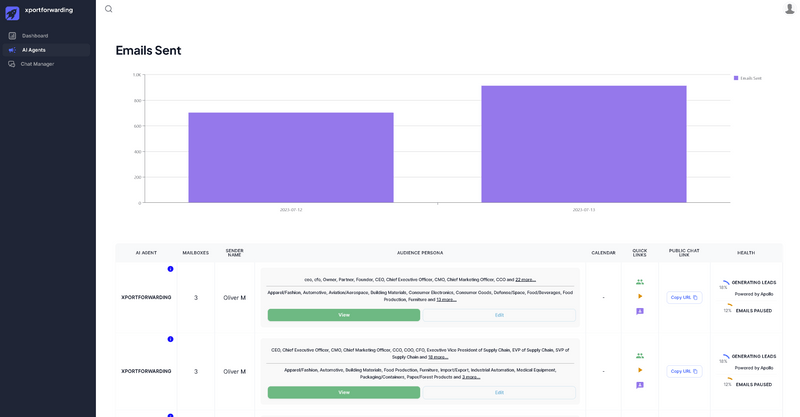Toggle the Emails Sent legend swatch
Image resolution: width=800 pixels, height=417 pixels.
click(736, 78)
